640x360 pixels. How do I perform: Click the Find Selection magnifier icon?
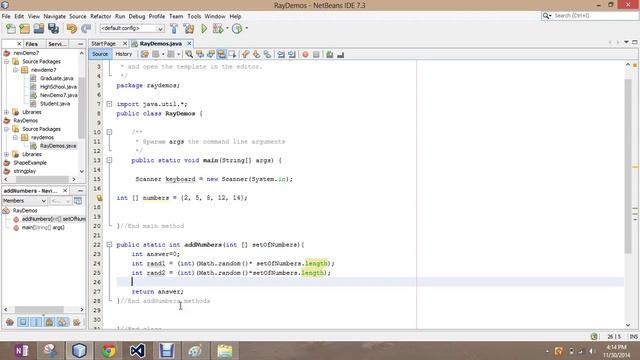(189, 54)
